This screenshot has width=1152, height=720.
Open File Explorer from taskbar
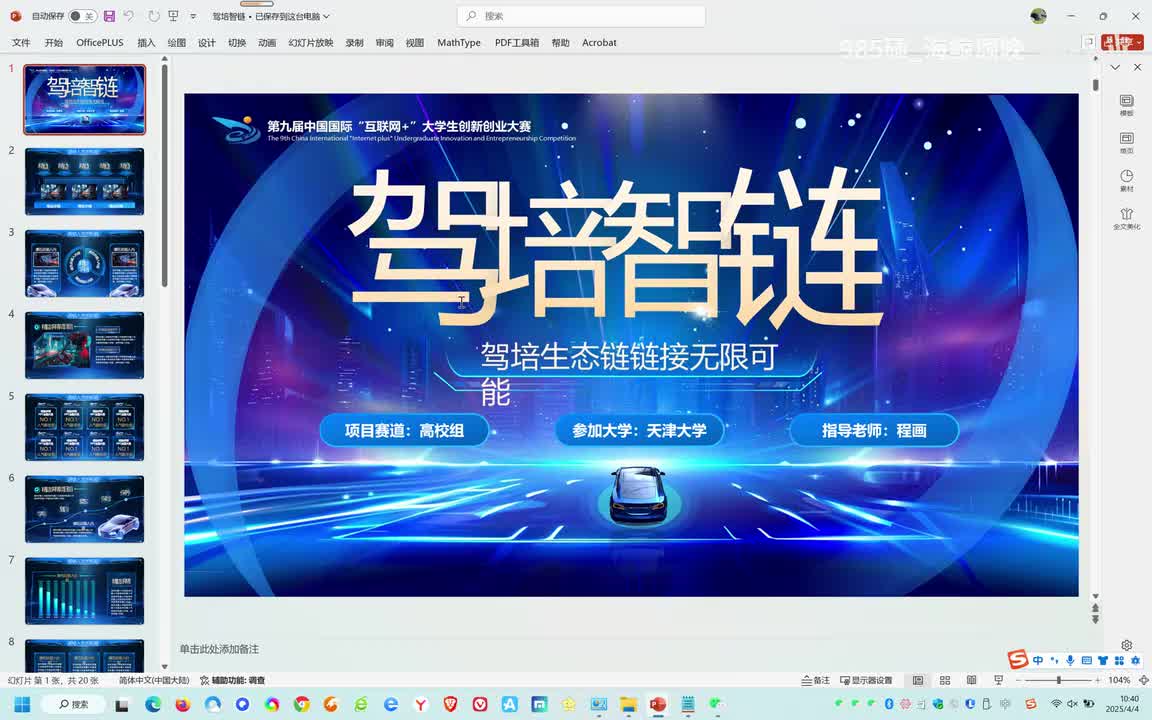(x=628, y=705)
